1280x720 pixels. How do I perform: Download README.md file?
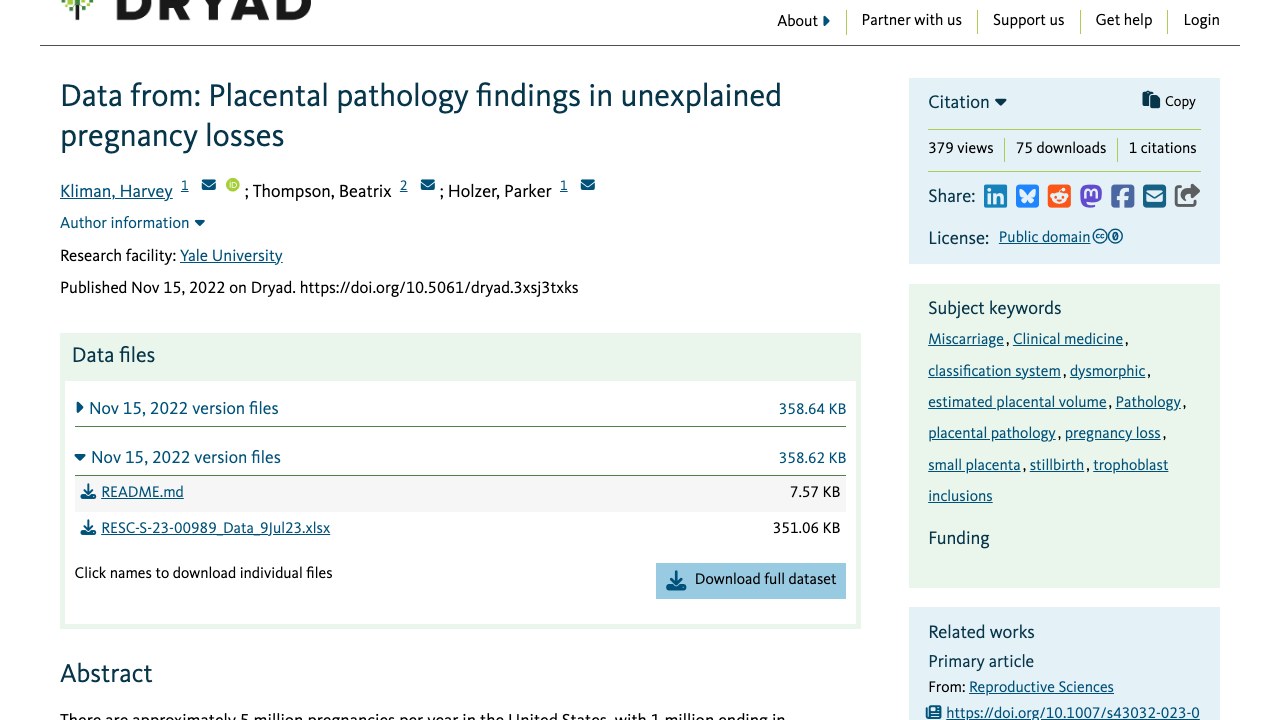(x=142, y=492)
